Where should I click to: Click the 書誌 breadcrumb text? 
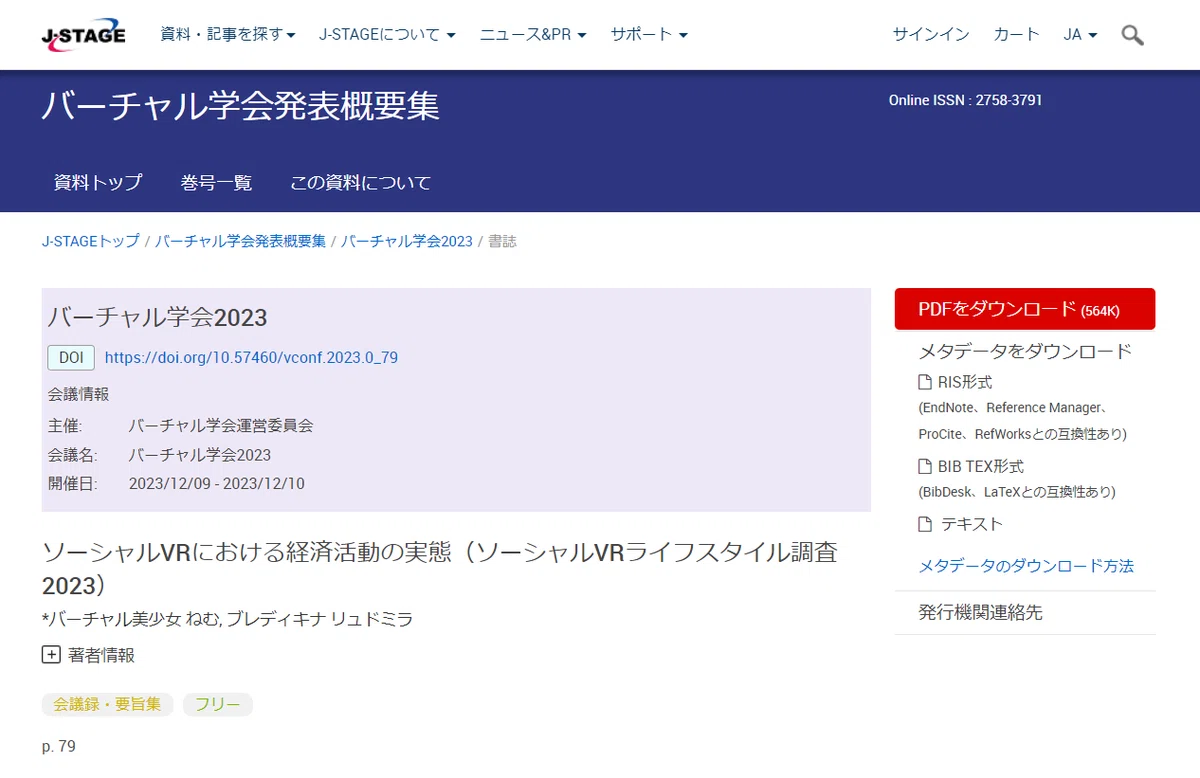[x=502, y=242]
